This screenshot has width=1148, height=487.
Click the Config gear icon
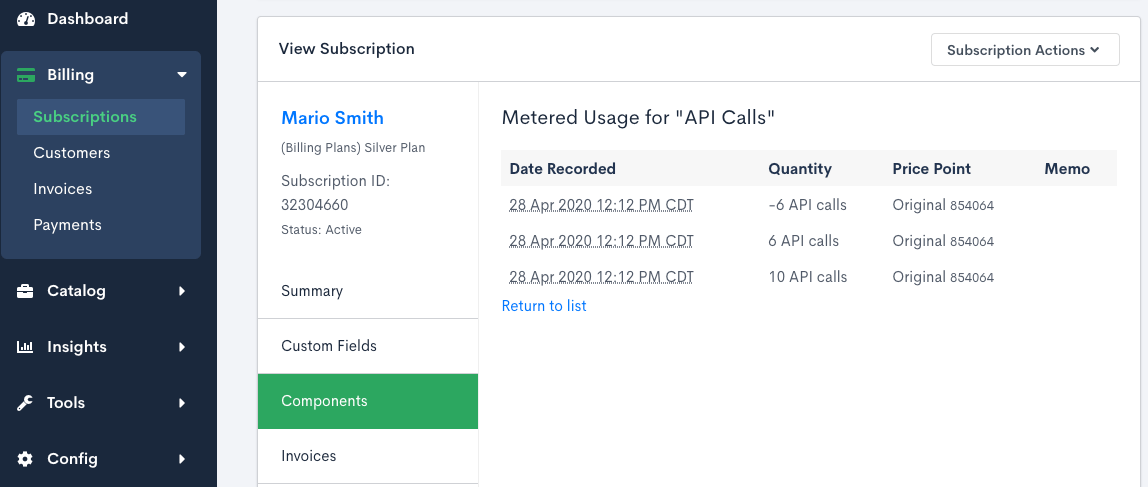click(26, 459)
